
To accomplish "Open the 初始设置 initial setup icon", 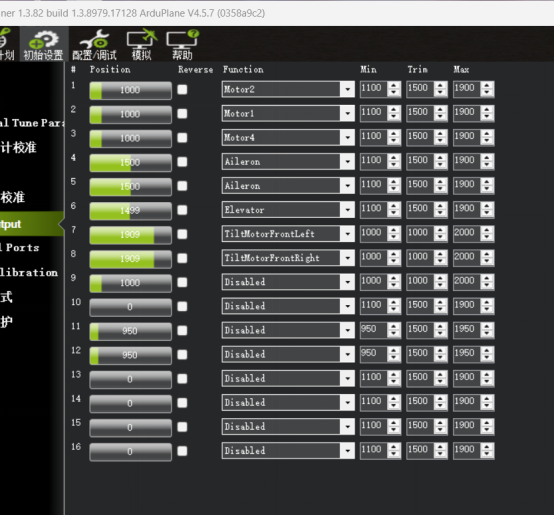I will click(43, 45).
